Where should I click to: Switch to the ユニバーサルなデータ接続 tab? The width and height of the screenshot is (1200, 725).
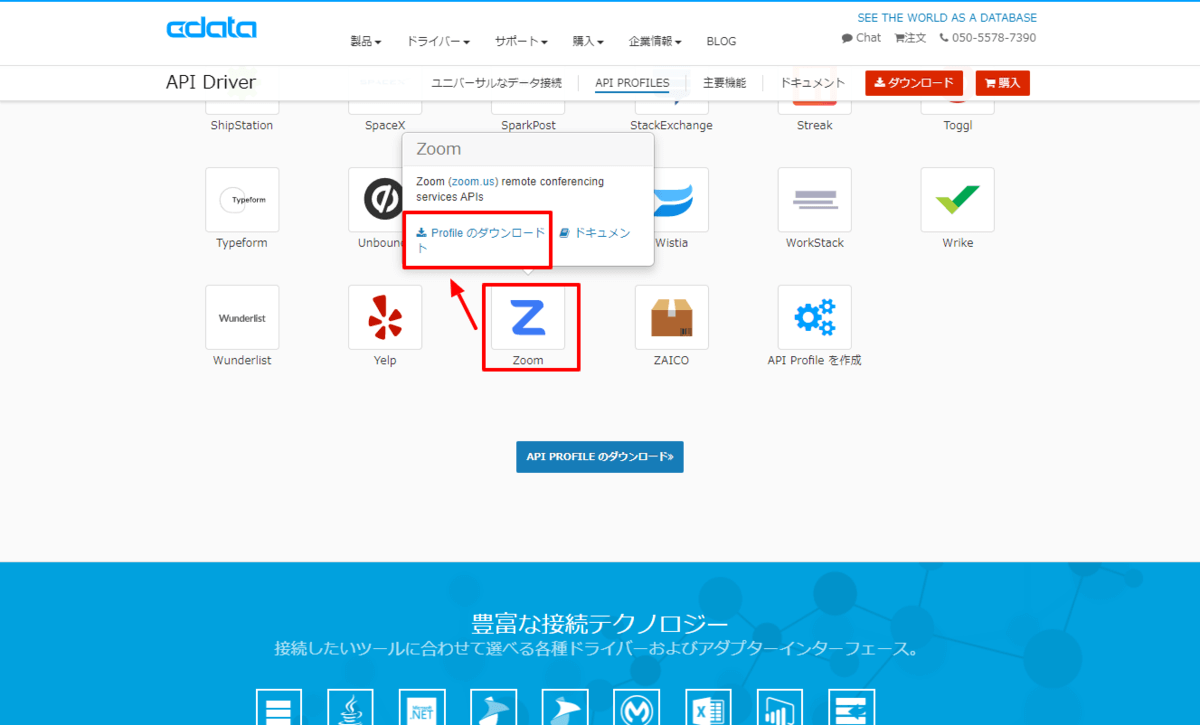tap(496, 83)
